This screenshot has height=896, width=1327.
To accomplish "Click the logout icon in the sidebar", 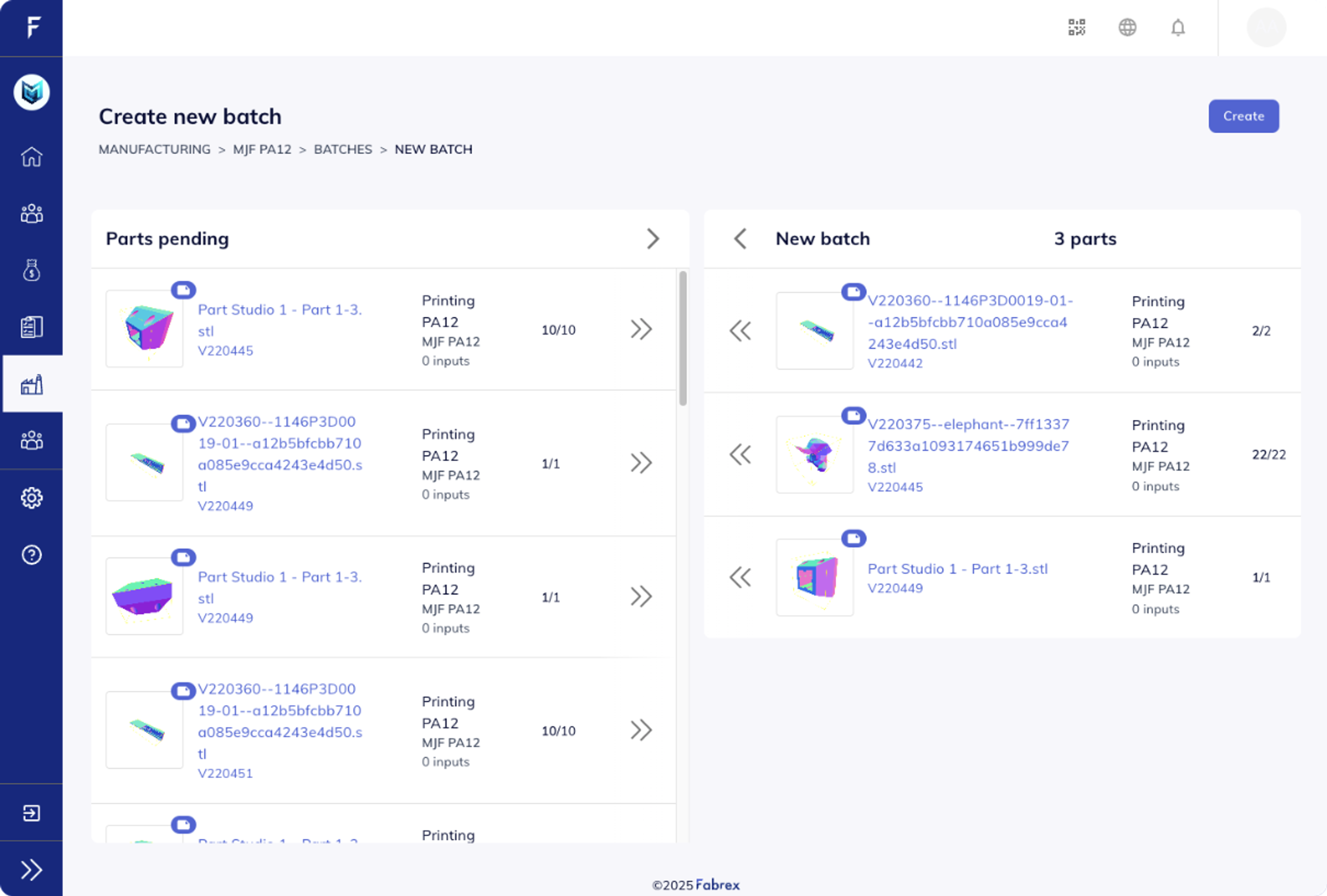I will (x=31, y=813).
